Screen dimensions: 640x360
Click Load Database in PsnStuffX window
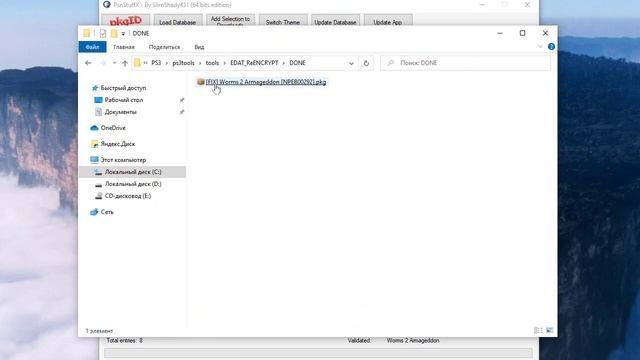pos(178,21)
